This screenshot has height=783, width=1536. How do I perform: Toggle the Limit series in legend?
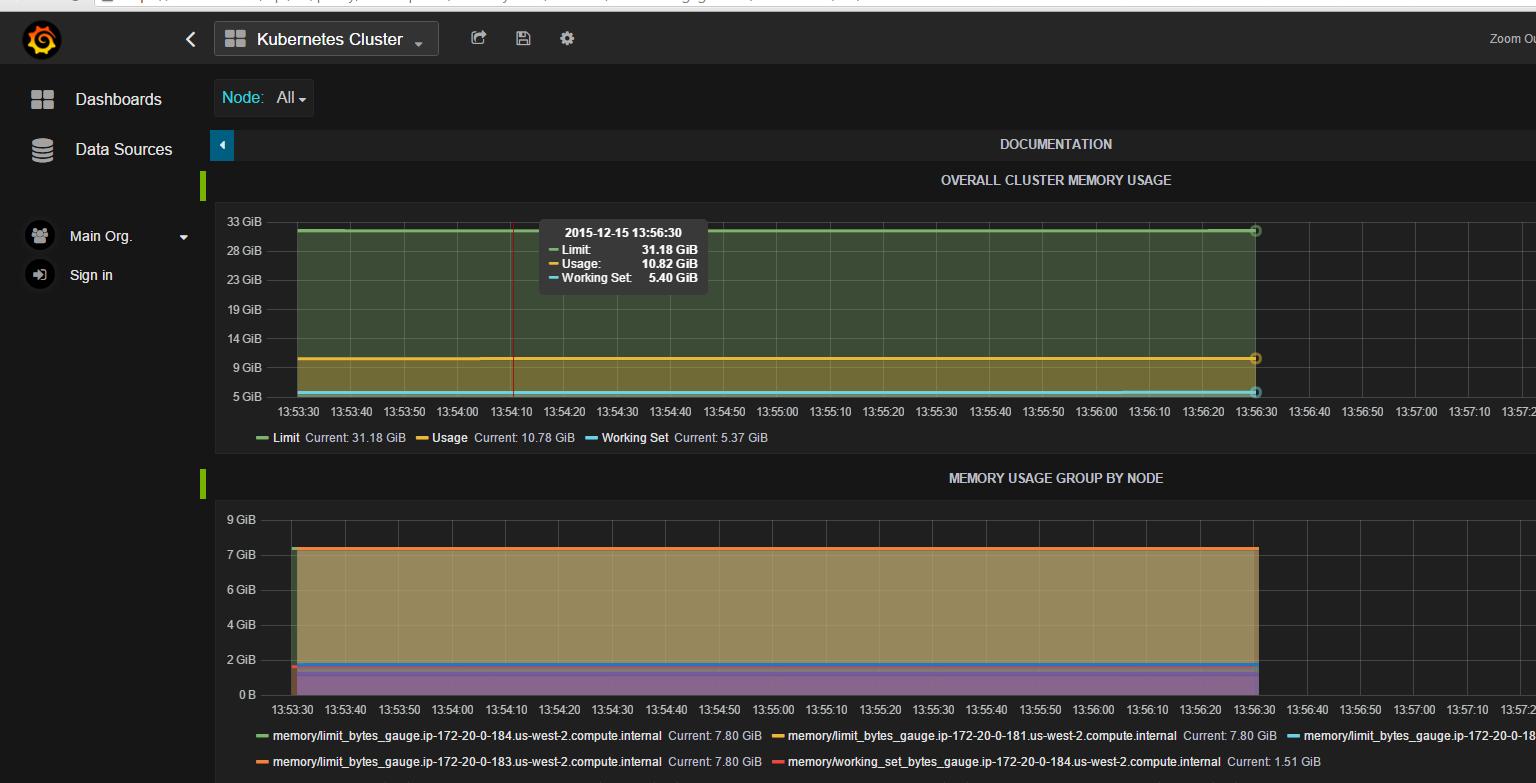pyautogui.click(x=285, y=438)
